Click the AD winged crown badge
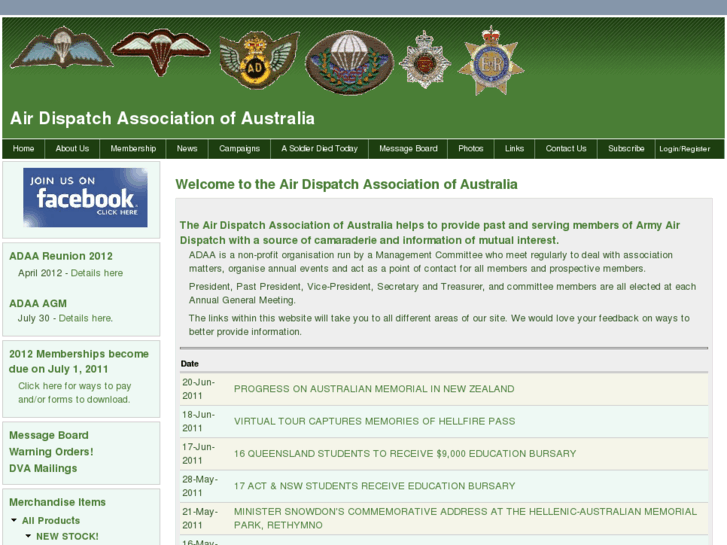 (259, 60)
